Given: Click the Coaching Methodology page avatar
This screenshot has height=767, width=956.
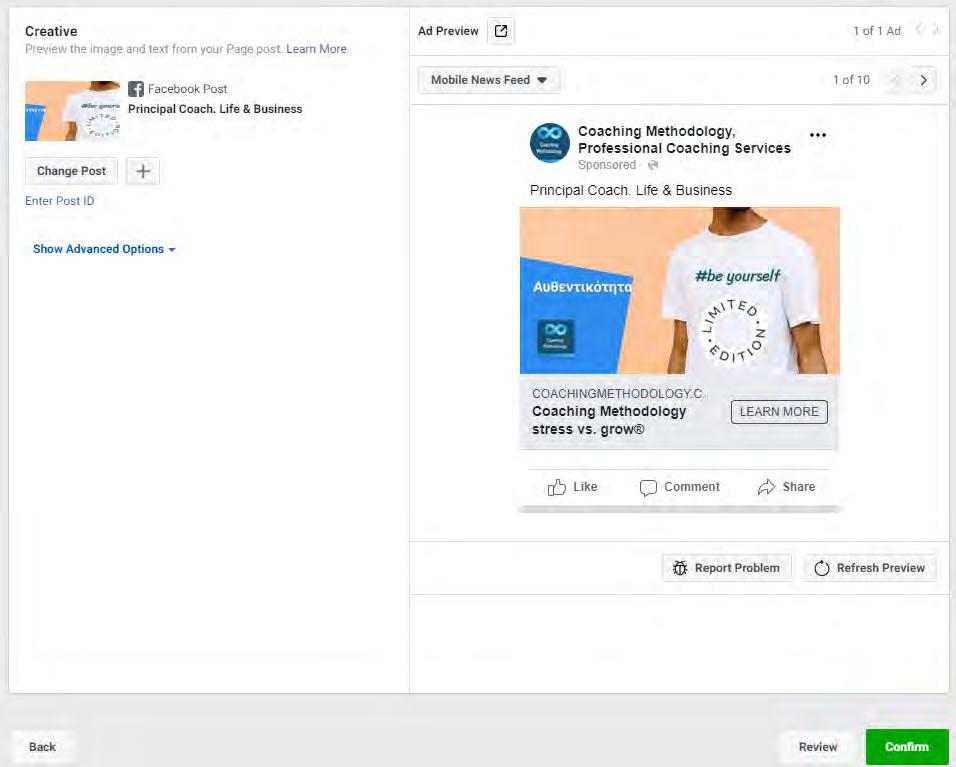Looking at the screenshot, I should (x=550, y=143).
